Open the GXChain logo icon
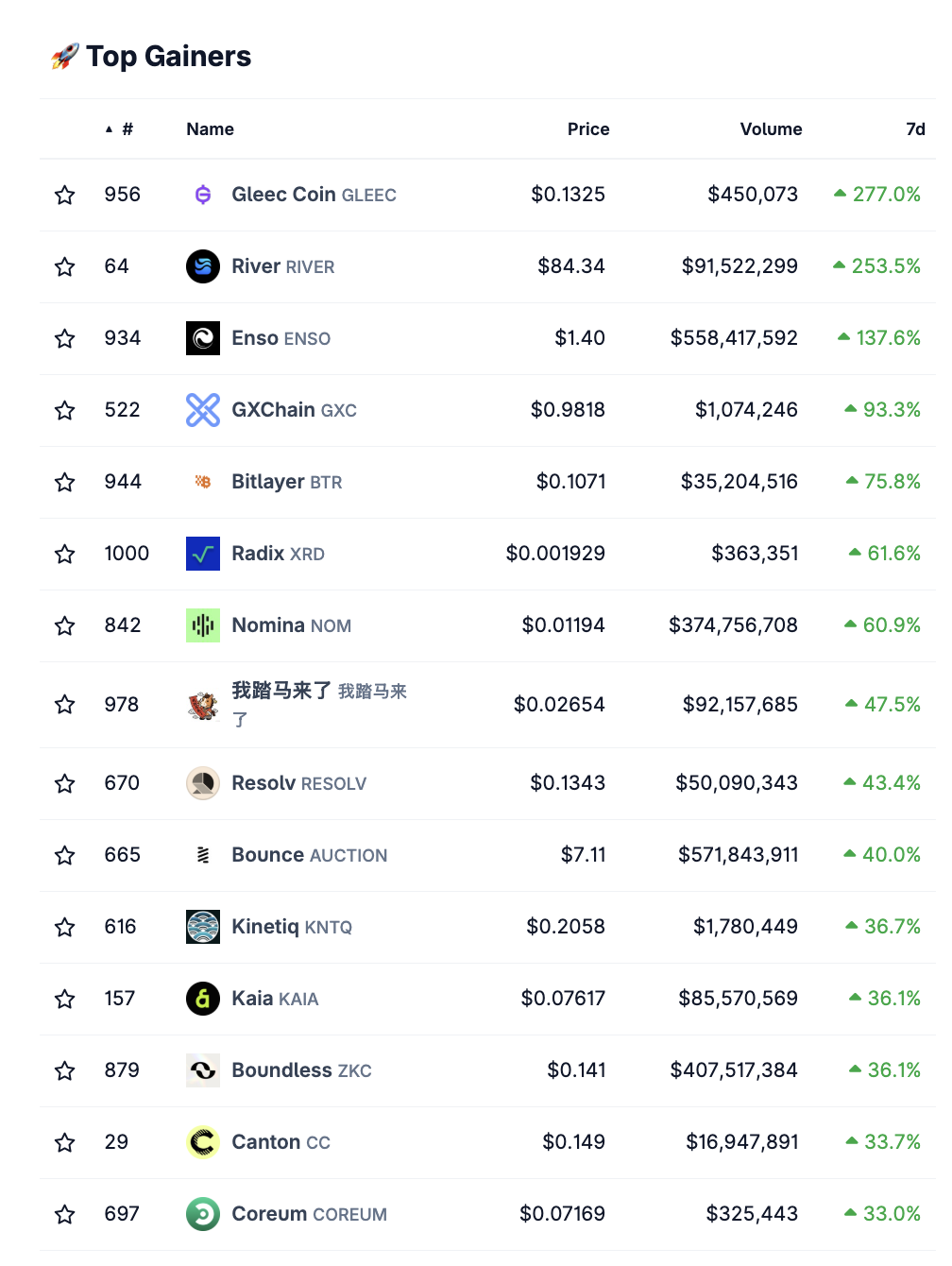952x1266 pixels. (202, 409)
